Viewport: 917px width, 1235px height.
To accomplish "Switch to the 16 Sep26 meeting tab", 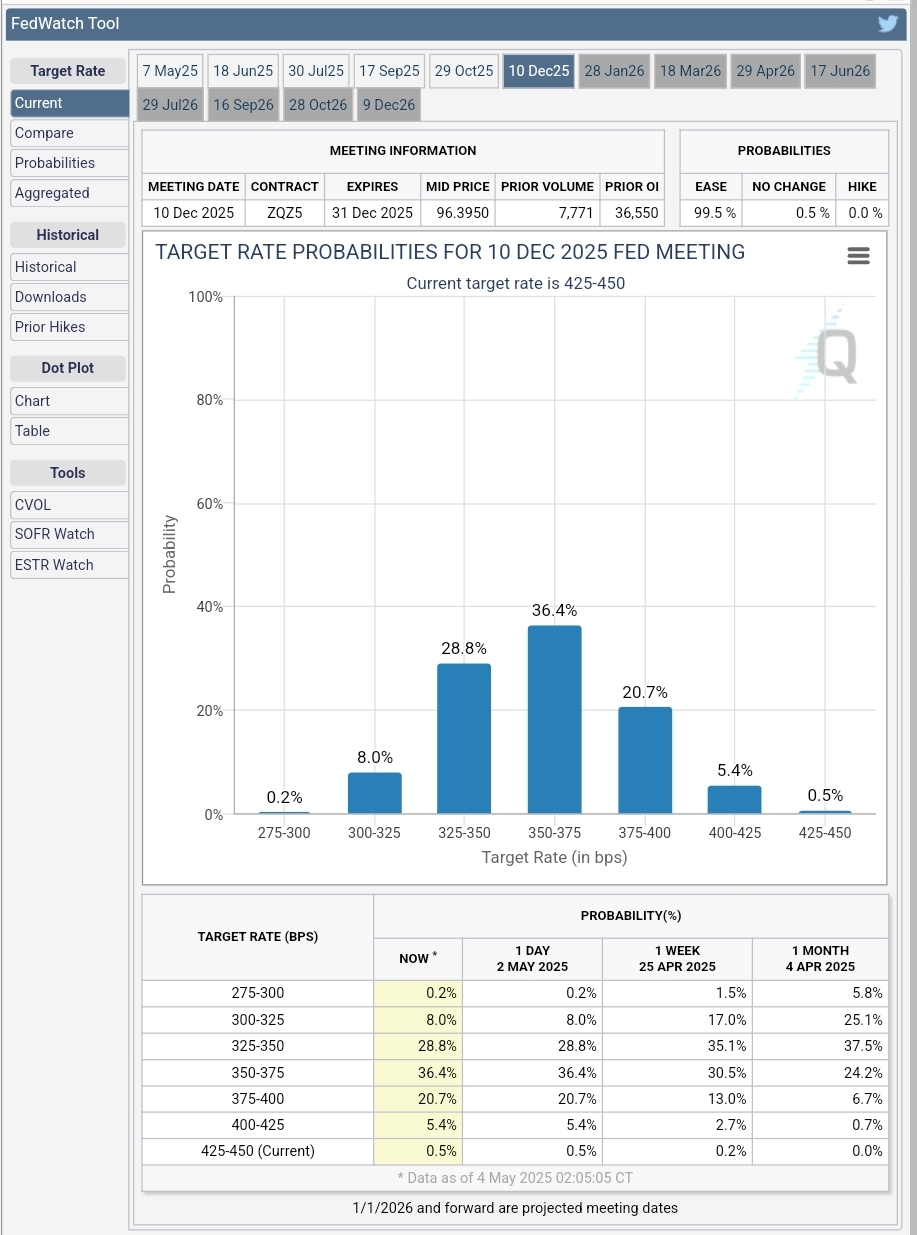I will pos(243,105).
